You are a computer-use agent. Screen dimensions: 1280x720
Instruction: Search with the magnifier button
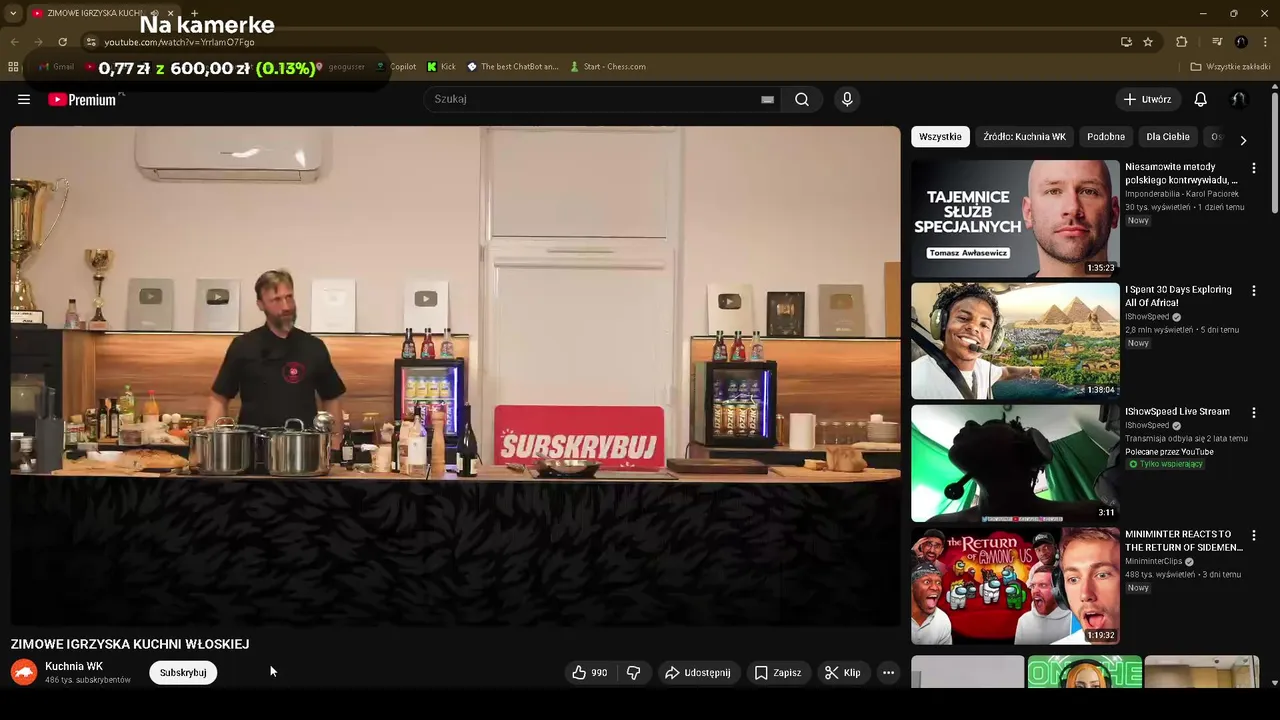tap(802, 99)
